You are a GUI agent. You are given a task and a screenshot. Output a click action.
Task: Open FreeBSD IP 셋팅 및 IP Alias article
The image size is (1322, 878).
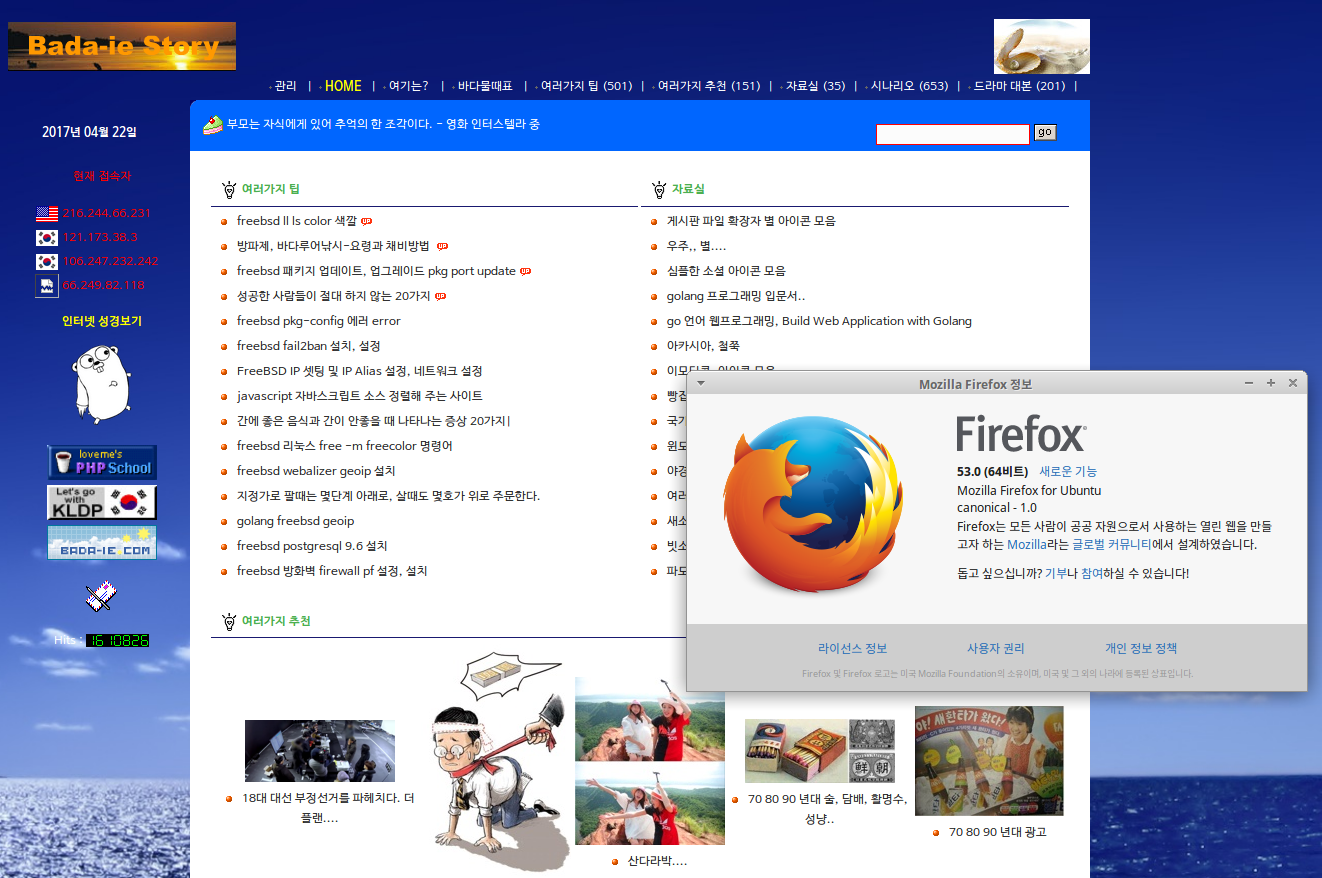(x=360, y=371)
